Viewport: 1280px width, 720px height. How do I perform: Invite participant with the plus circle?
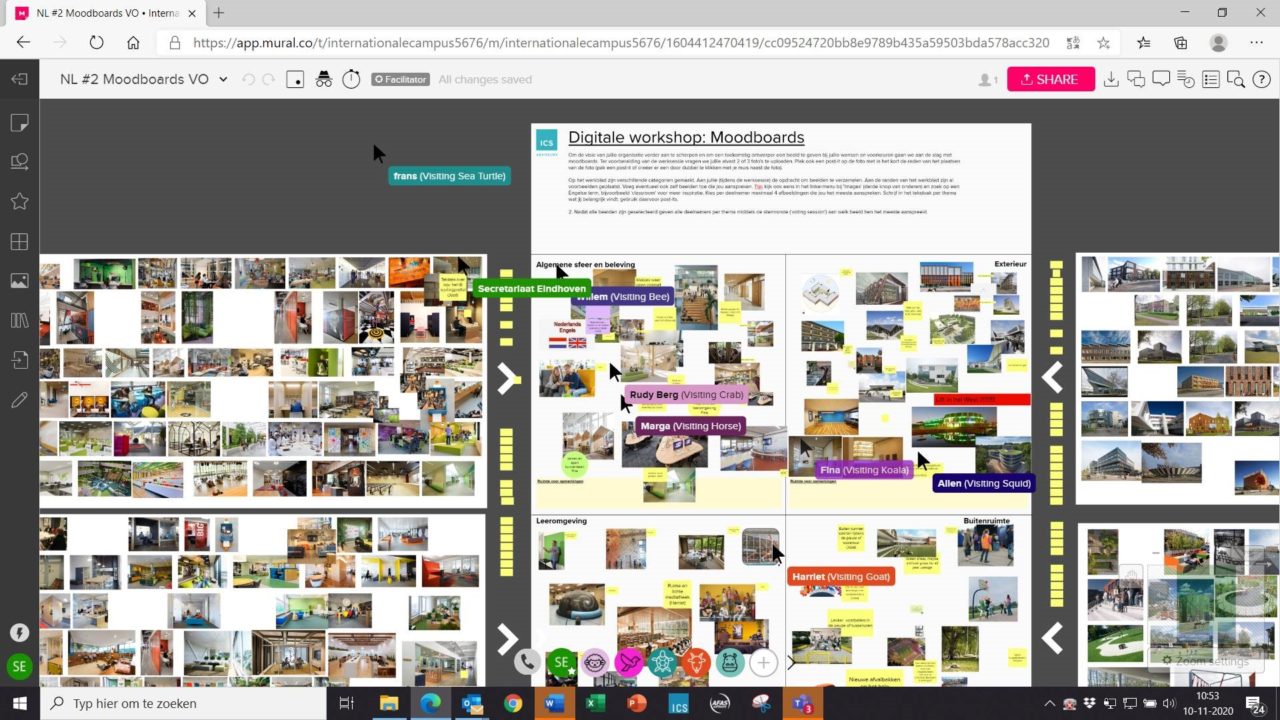(x=763, y=662)
